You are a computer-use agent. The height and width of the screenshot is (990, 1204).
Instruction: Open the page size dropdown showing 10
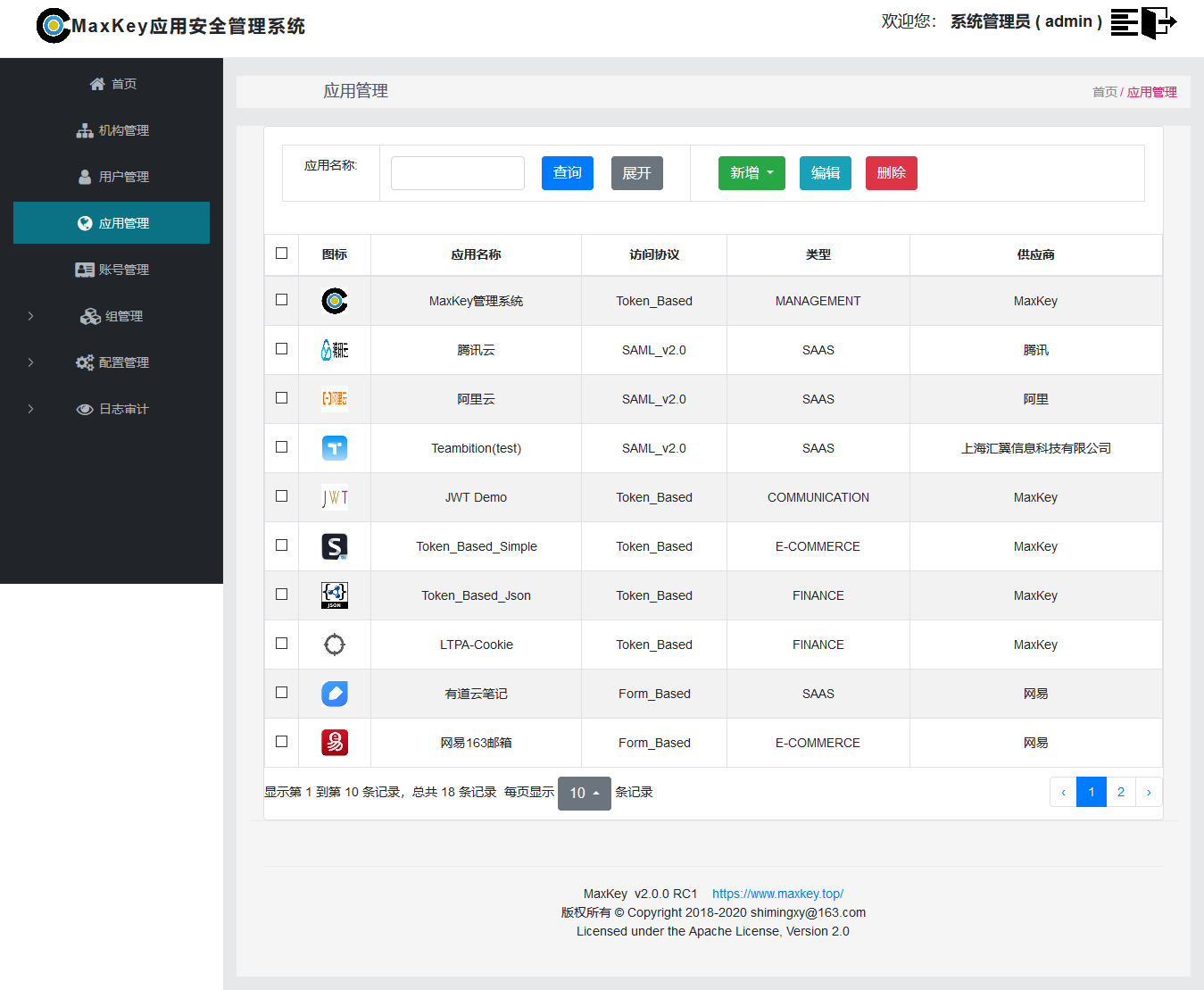pyautogui.click(x=584, y=793)
